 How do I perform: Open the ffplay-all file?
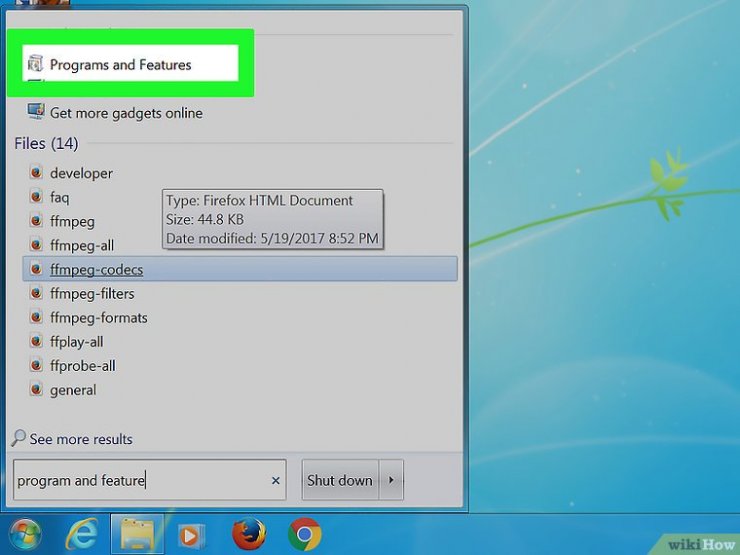pos(76,342)
